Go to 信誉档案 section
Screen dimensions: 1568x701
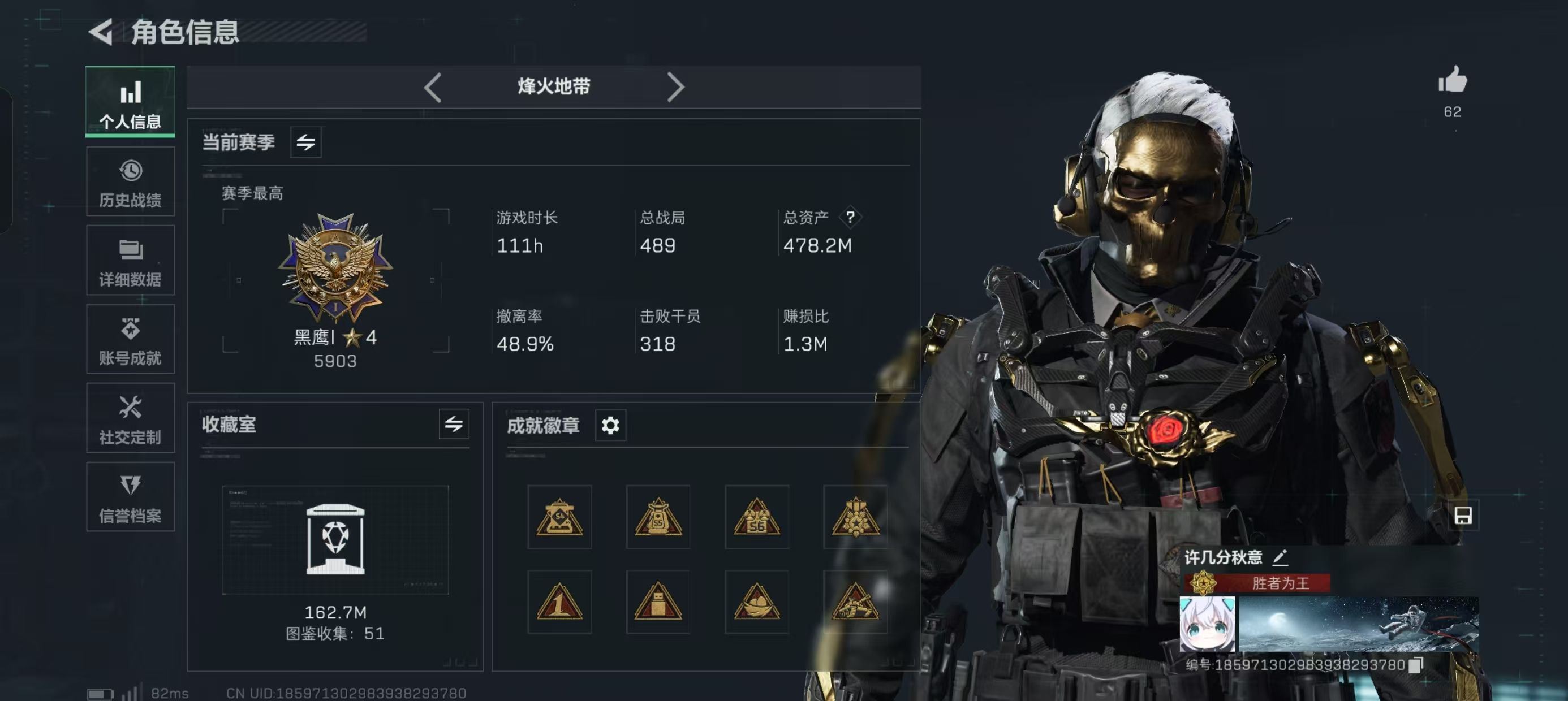pos(130,496)
